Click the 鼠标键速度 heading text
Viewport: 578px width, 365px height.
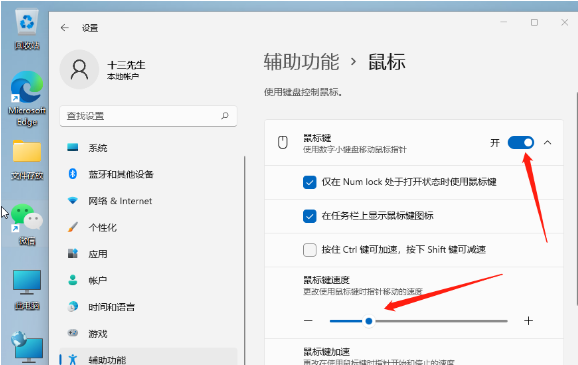[x=327, y=280]
